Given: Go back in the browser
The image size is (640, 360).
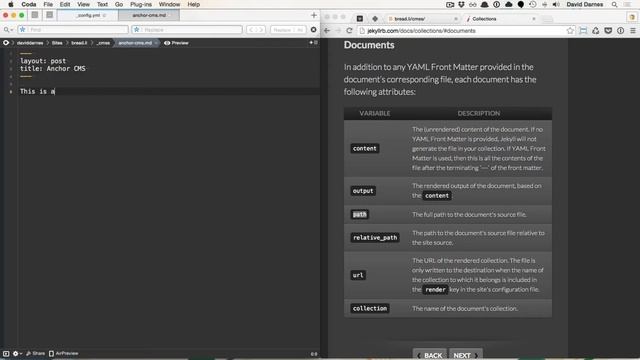Looking at the screenshot, I should pos(327,31).
